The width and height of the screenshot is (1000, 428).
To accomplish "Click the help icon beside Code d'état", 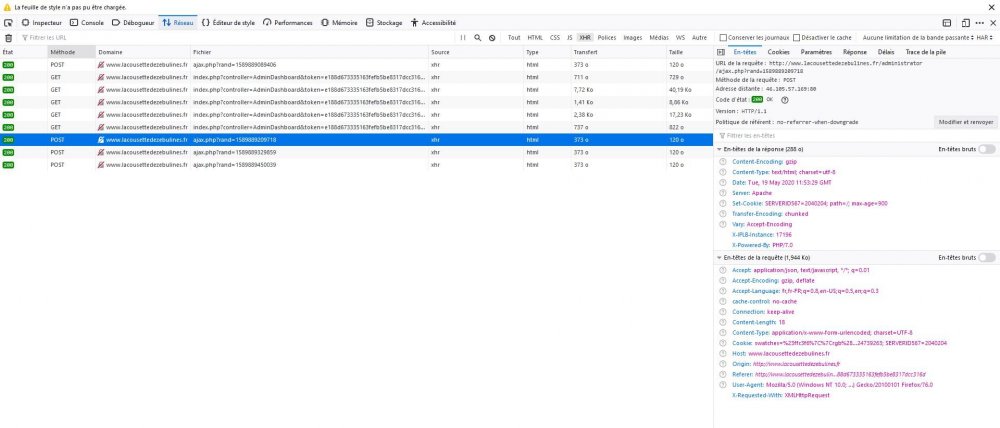I will point(784,100).
